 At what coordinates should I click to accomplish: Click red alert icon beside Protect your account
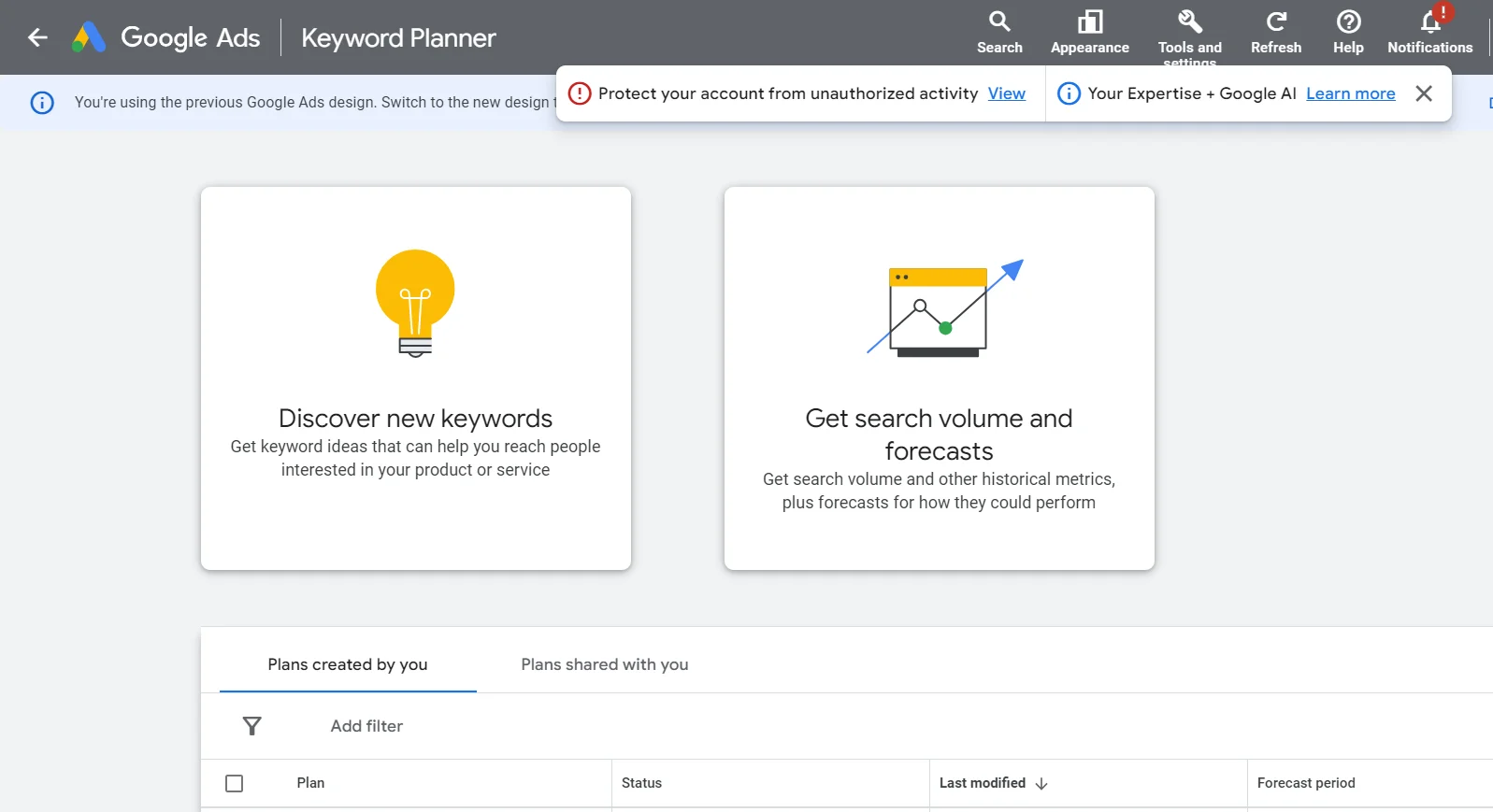(x=580, y=93)
